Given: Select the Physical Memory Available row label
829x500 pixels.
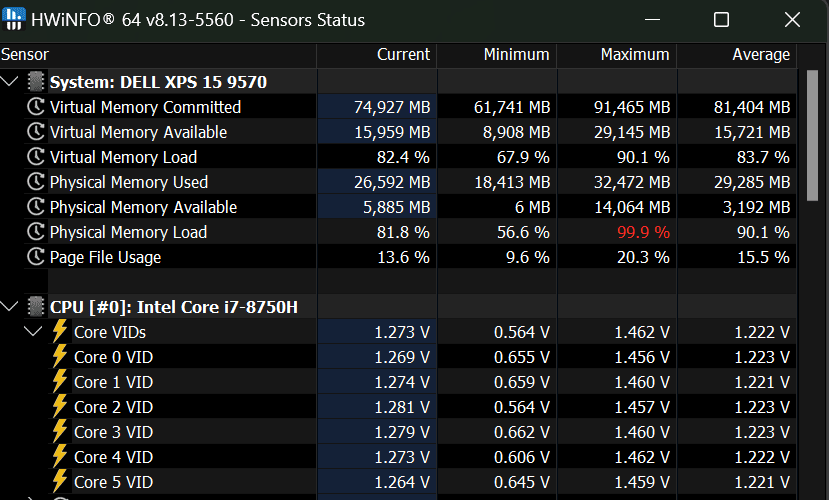Looking at the screenshot, I should pyautogui.click(x=143, y=207).
